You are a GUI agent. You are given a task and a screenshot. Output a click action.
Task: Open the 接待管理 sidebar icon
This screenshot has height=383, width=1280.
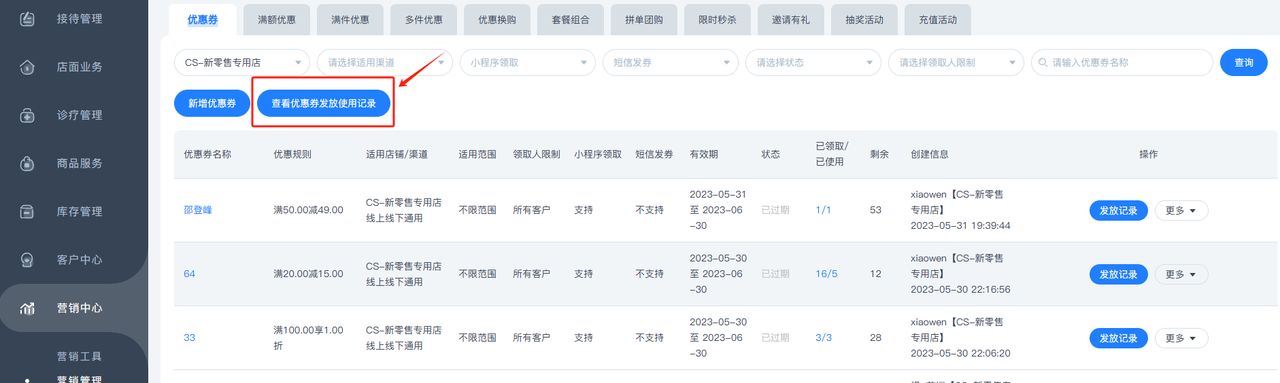point(28,19)
